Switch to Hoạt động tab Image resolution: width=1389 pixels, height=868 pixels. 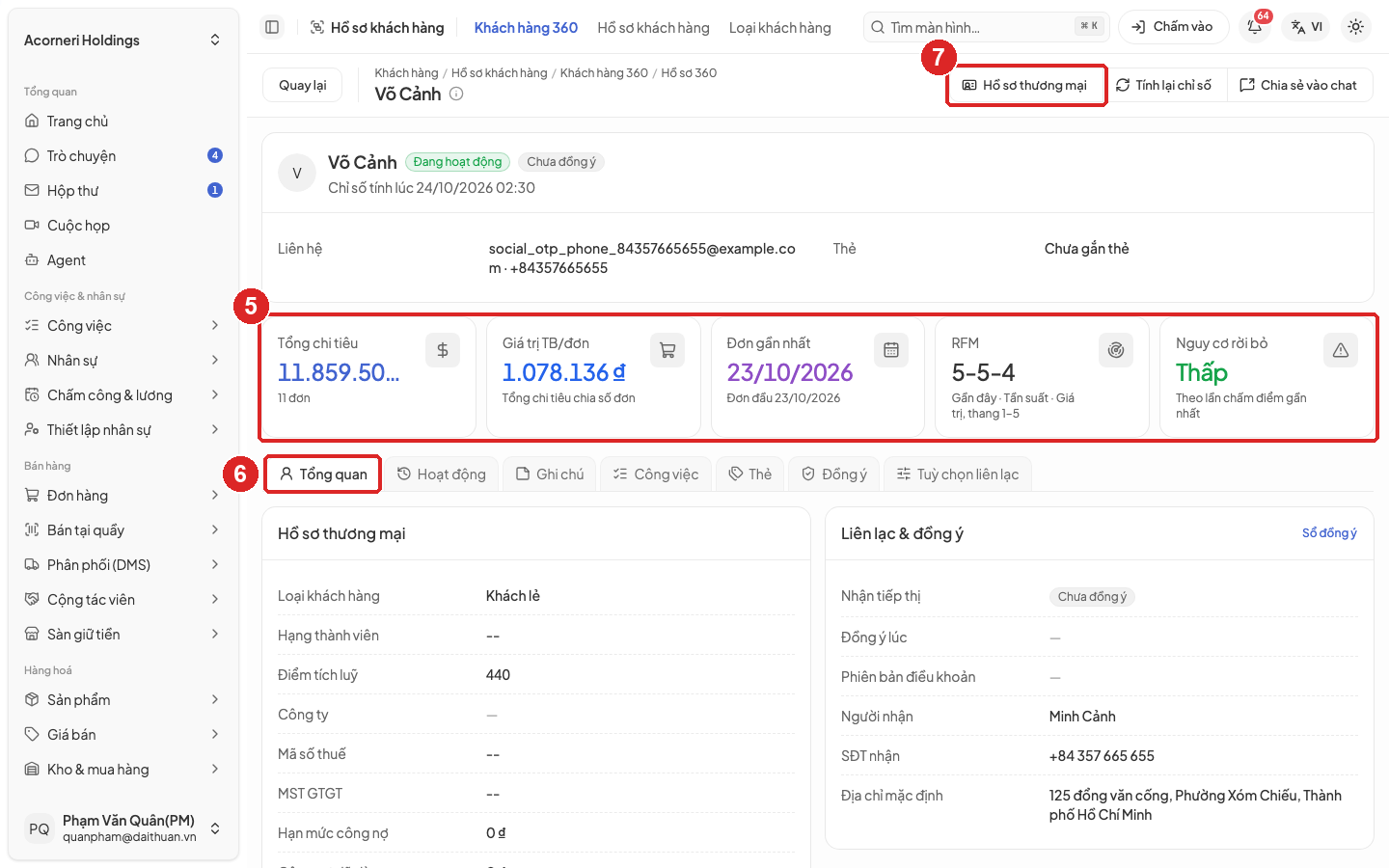[442, 475]
